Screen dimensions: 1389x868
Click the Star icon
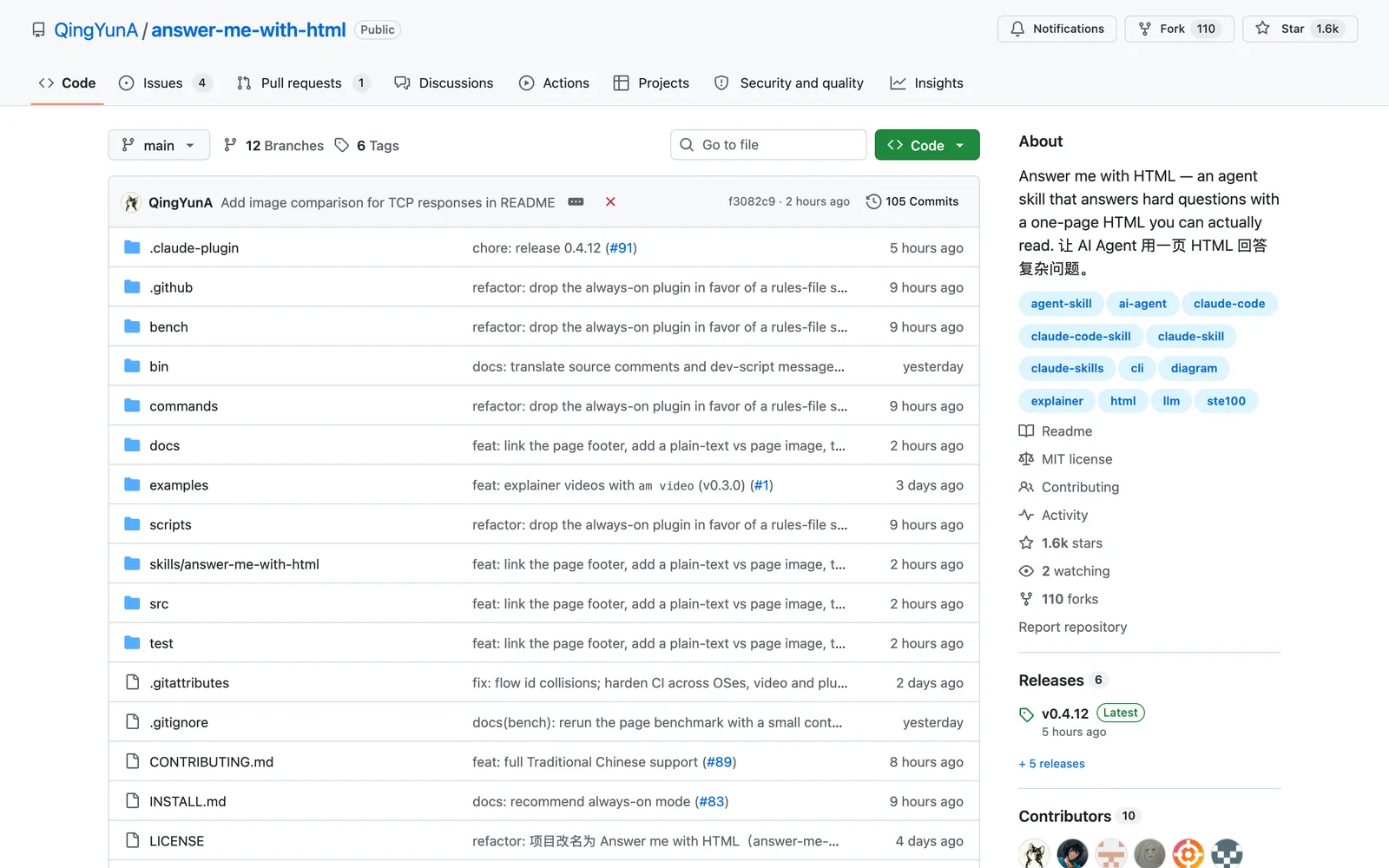click(x=1262, y=29)
